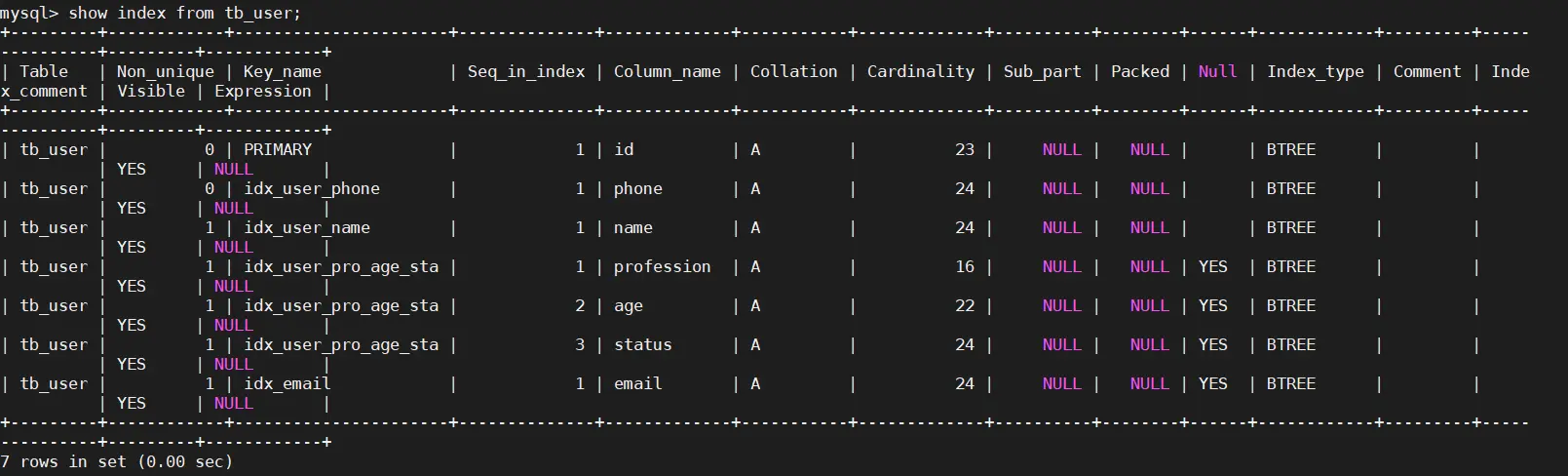Click the purple Null column header

tap(1217, 72)
